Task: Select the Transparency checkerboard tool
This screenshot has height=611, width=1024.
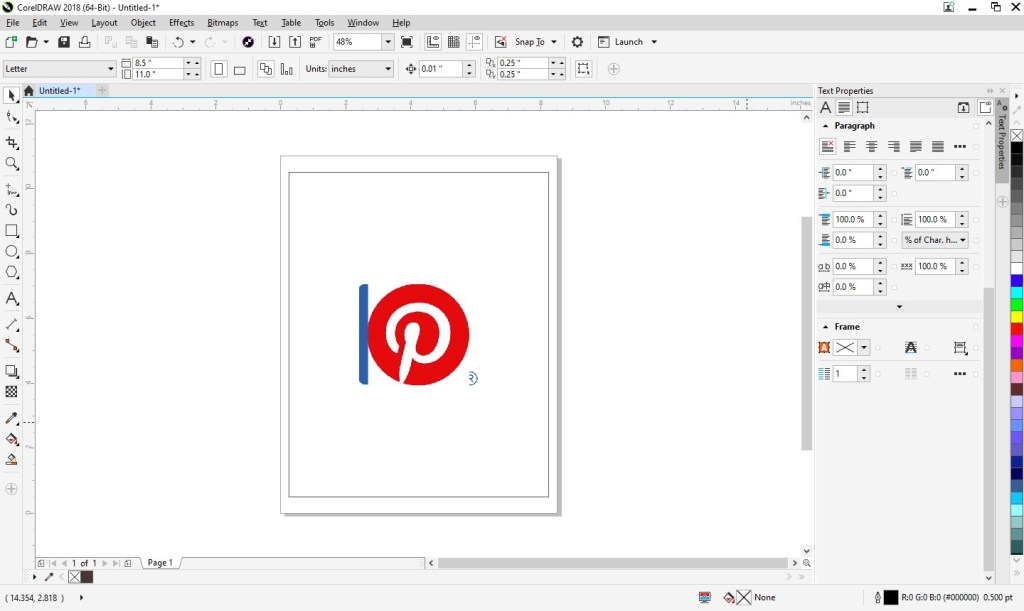Action: (12, 392)
